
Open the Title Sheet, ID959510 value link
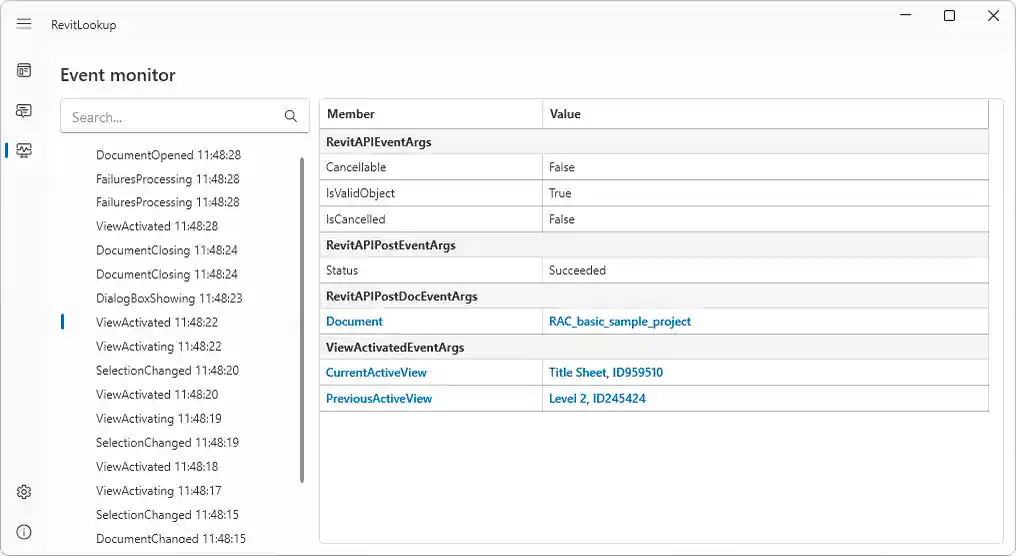click(x=606, y=372)
